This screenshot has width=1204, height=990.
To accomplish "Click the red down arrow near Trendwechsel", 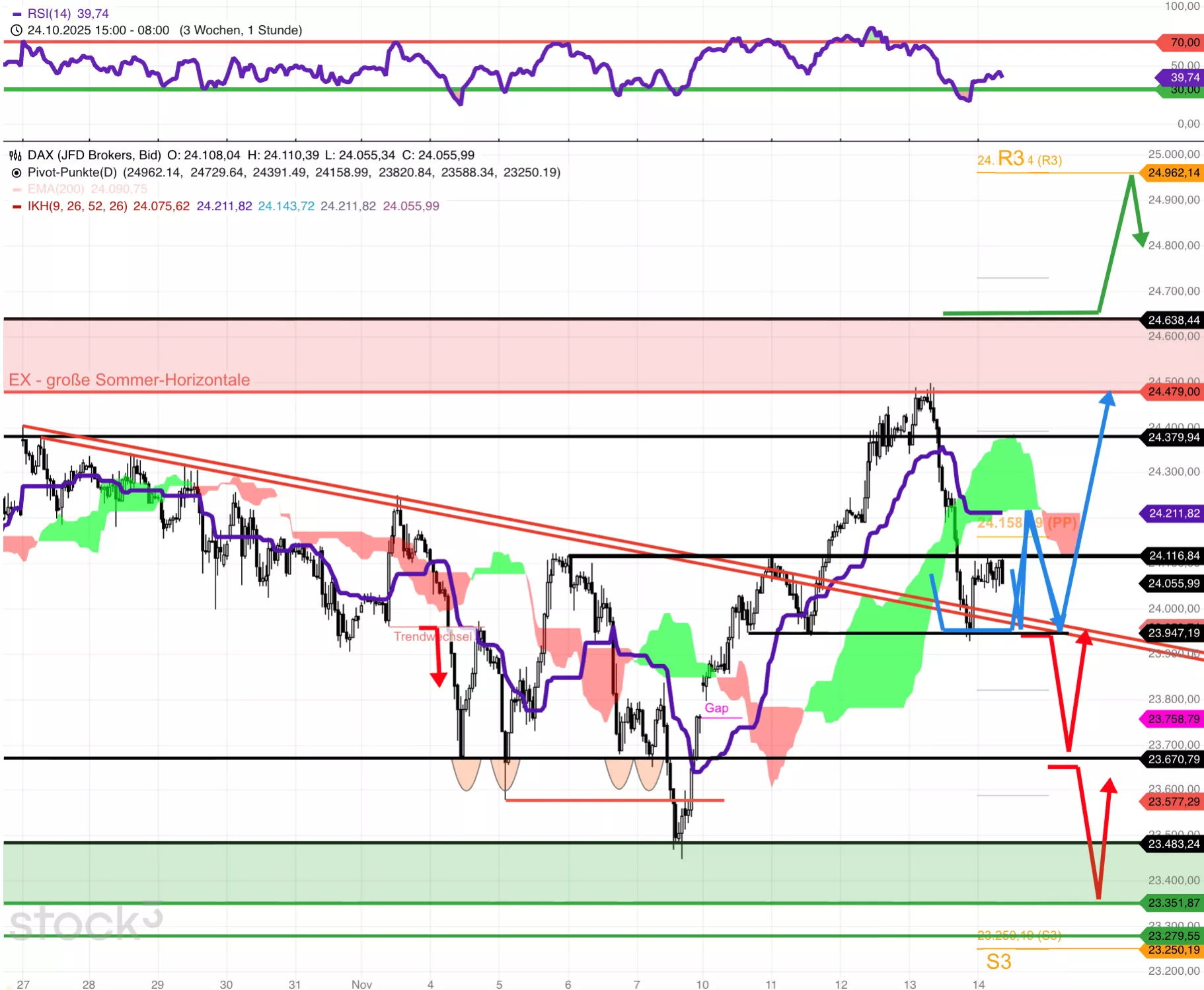I will [x=438, y=677].
